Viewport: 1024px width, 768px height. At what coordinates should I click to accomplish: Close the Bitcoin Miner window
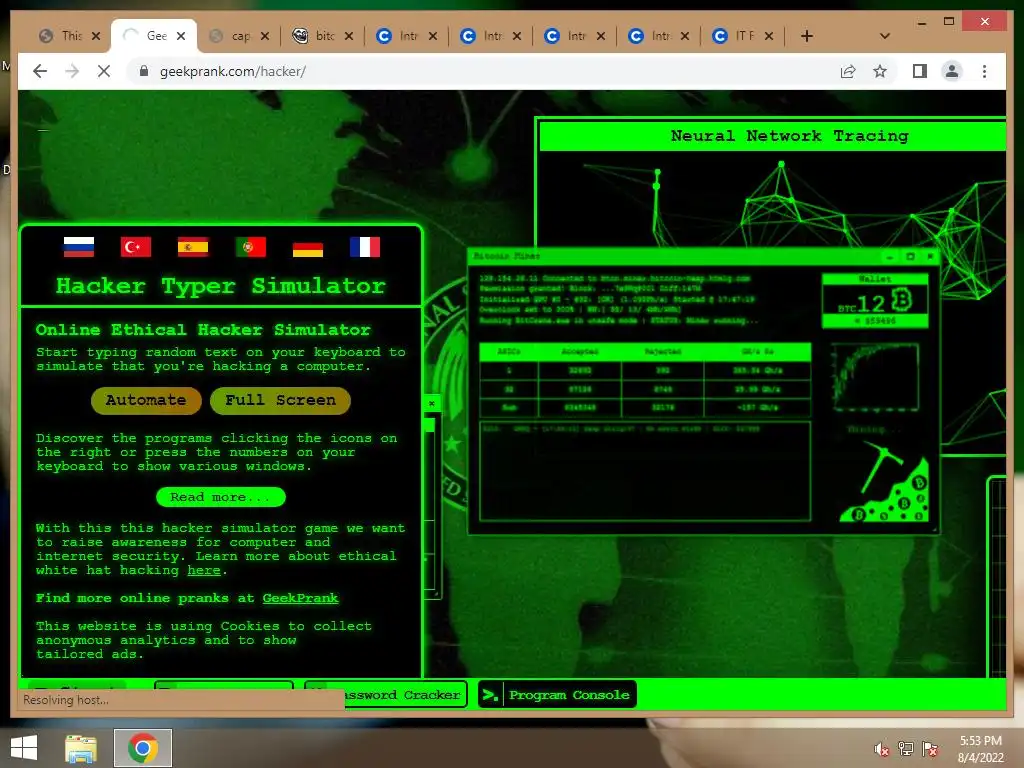pos(930,257)
